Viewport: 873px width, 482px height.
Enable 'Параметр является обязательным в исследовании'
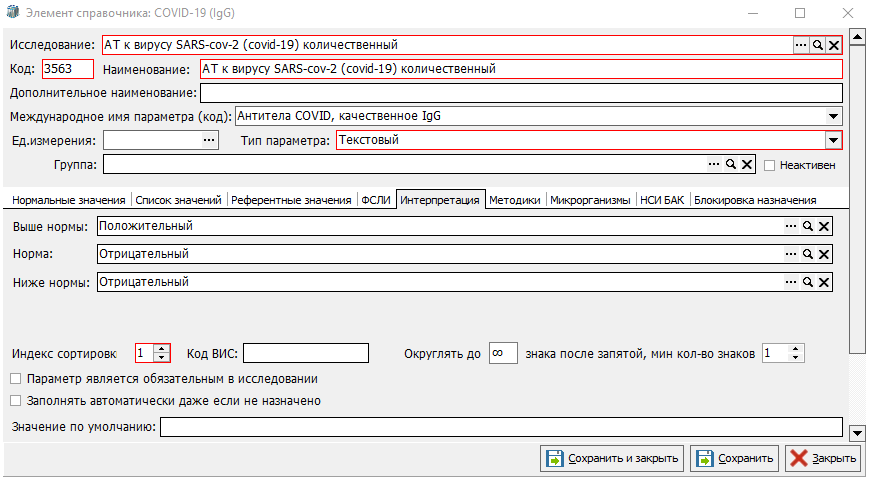(15, 379)
